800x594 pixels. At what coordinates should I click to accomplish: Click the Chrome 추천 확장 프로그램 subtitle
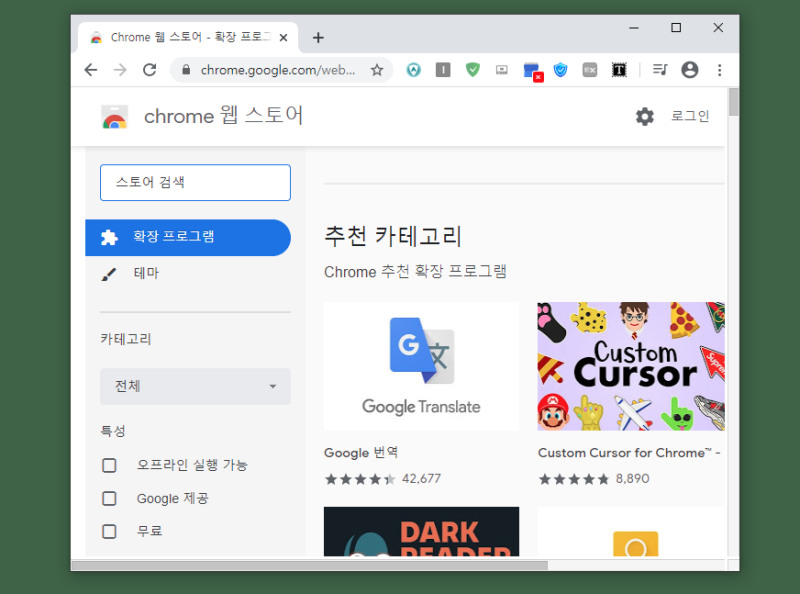[x=415, y=271]
